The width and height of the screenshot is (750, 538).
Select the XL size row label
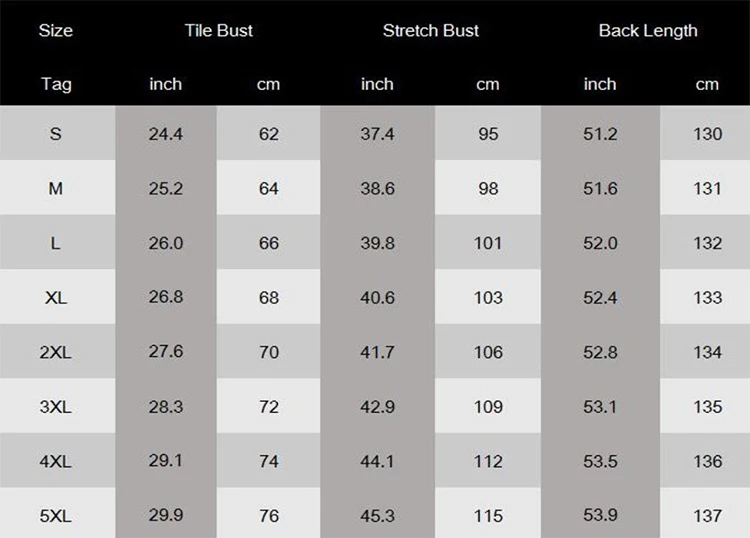click(x=56, y=298)
